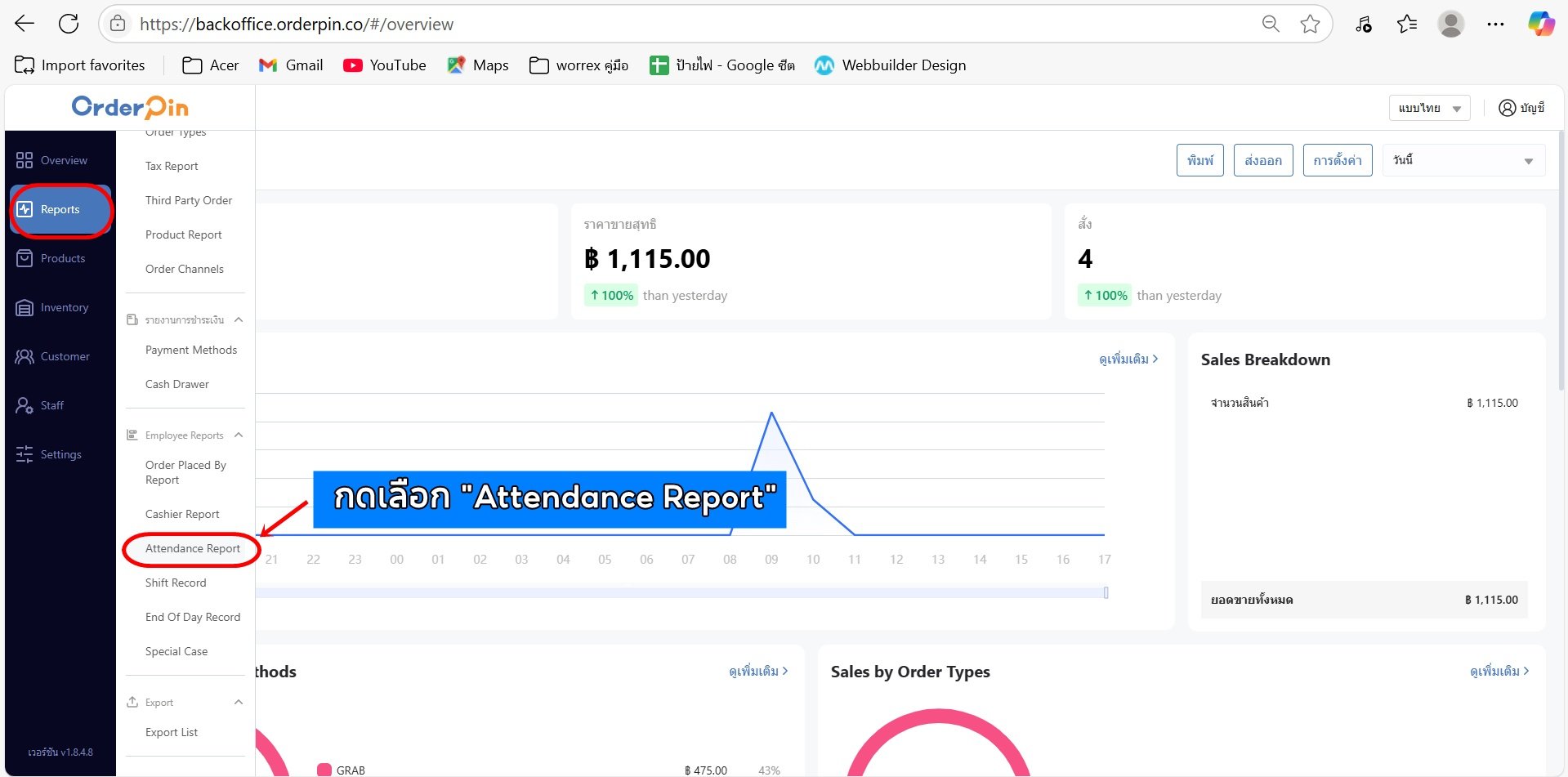
Task: Collapse the รายงานการชำระเงิน section
Action: coord(239,320)
